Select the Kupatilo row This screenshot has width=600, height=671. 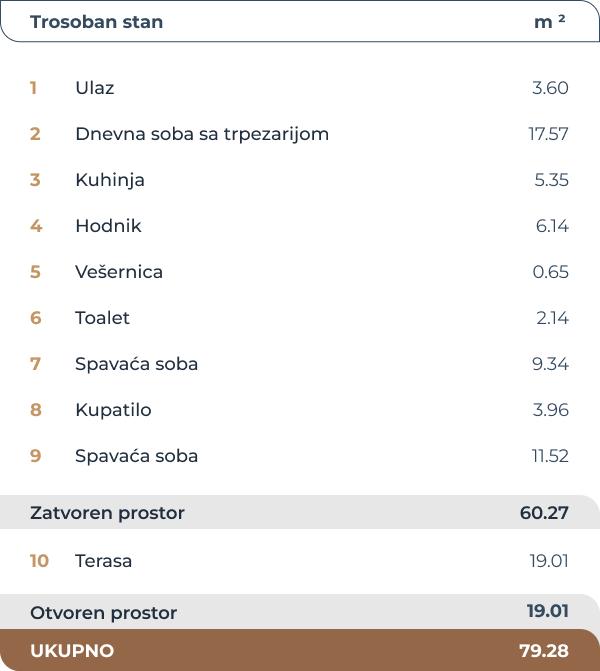click(x=300, y=410)
